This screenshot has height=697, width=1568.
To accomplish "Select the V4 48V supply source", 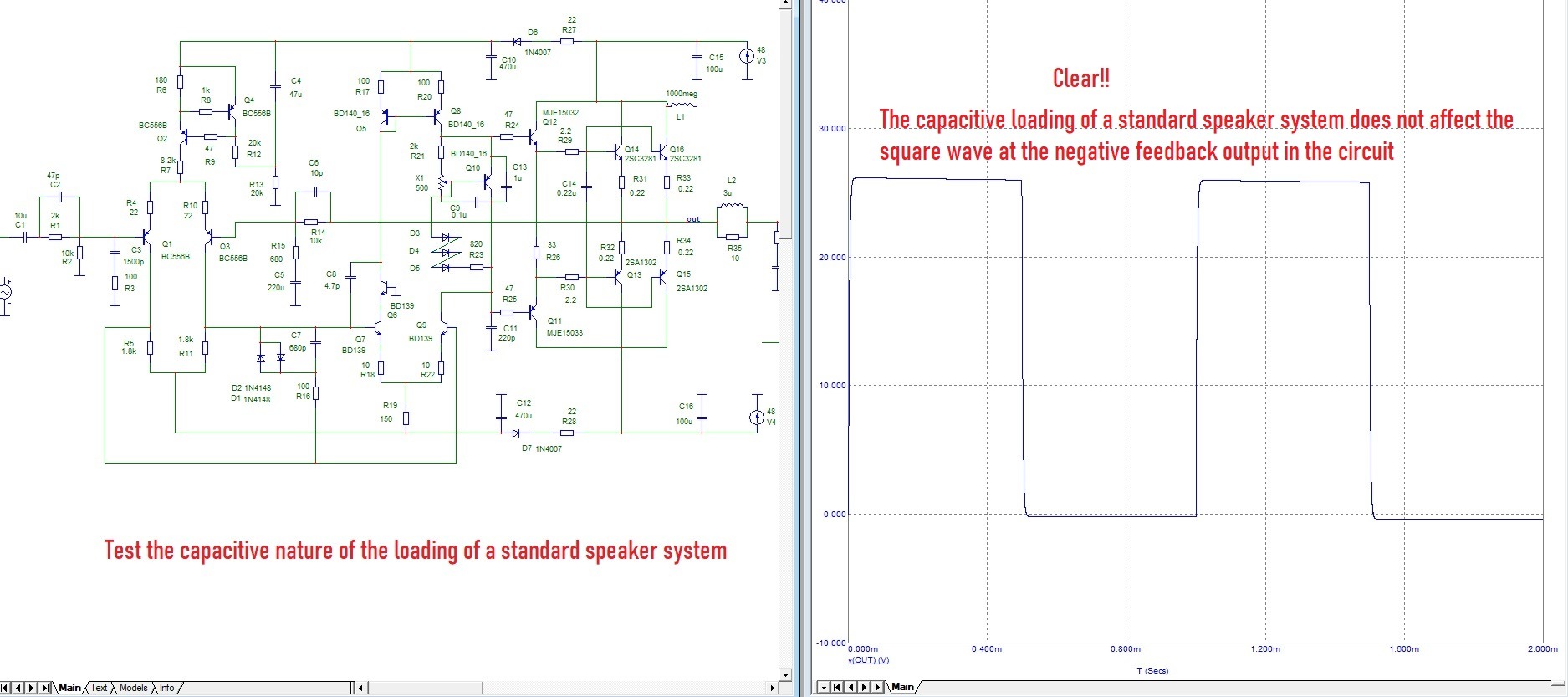I will 756,417.
